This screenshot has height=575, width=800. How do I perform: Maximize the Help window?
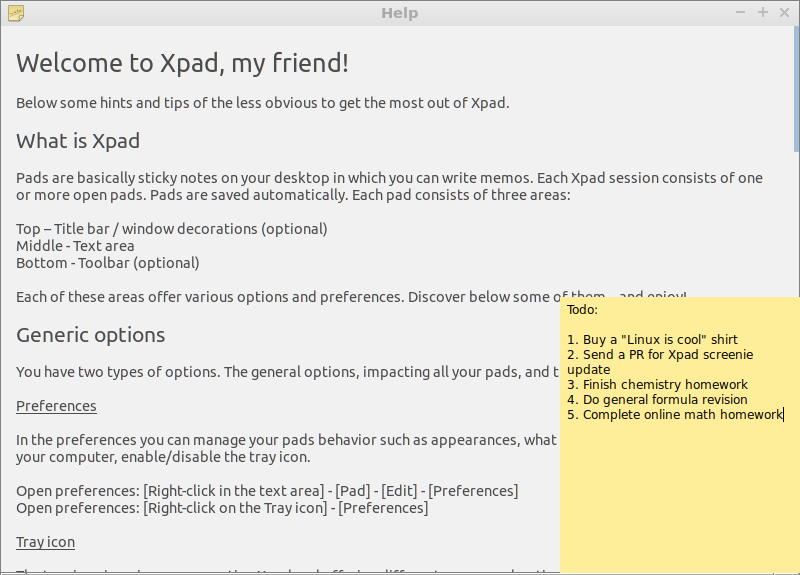coord(763,13)
